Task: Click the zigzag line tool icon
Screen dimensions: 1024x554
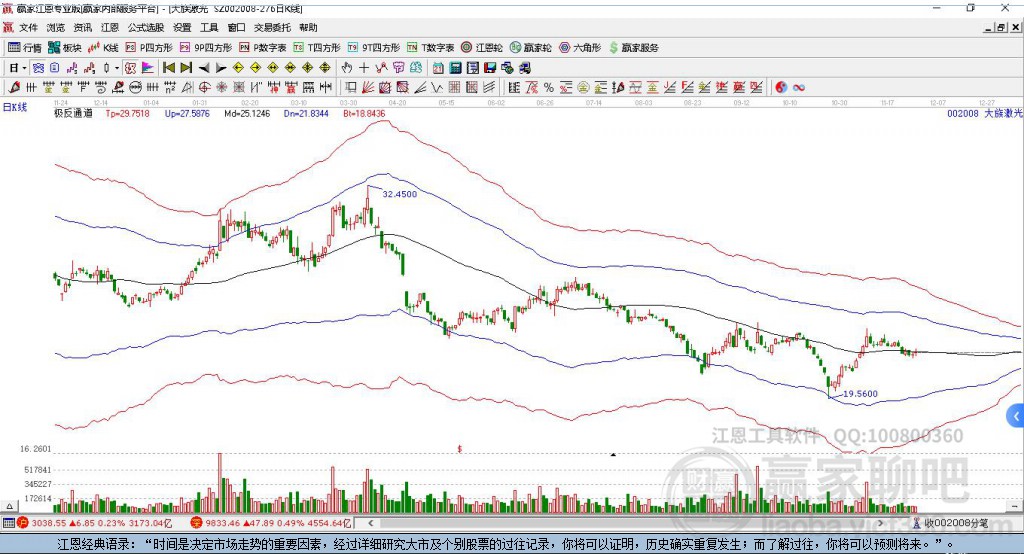Action: click(x=436, y=87)
